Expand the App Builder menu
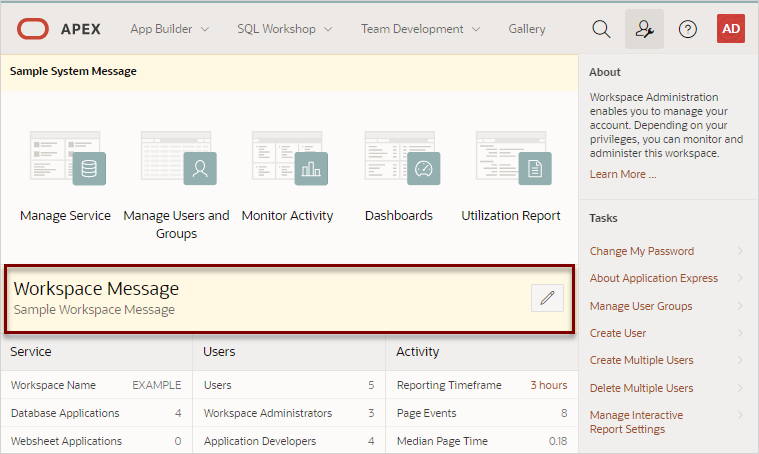 click(169, 29)
